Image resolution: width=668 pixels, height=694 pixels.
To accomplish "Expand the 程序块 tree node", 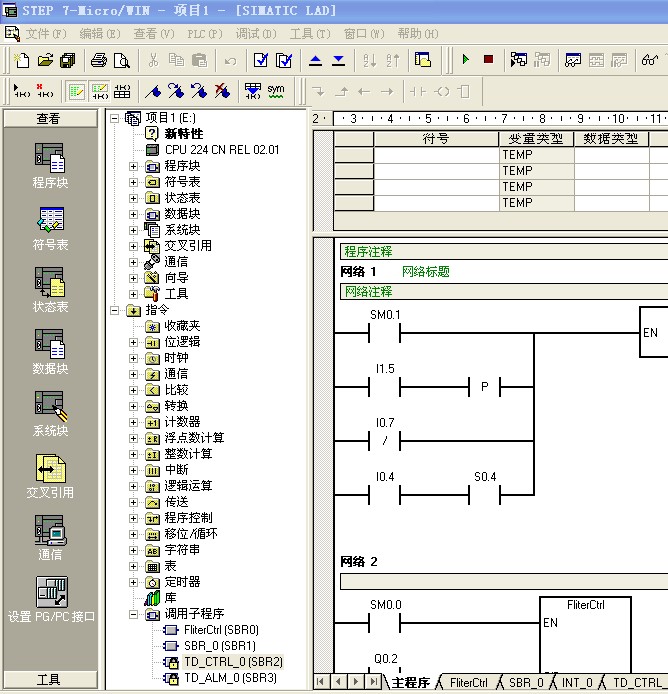I will pos(134,166).
